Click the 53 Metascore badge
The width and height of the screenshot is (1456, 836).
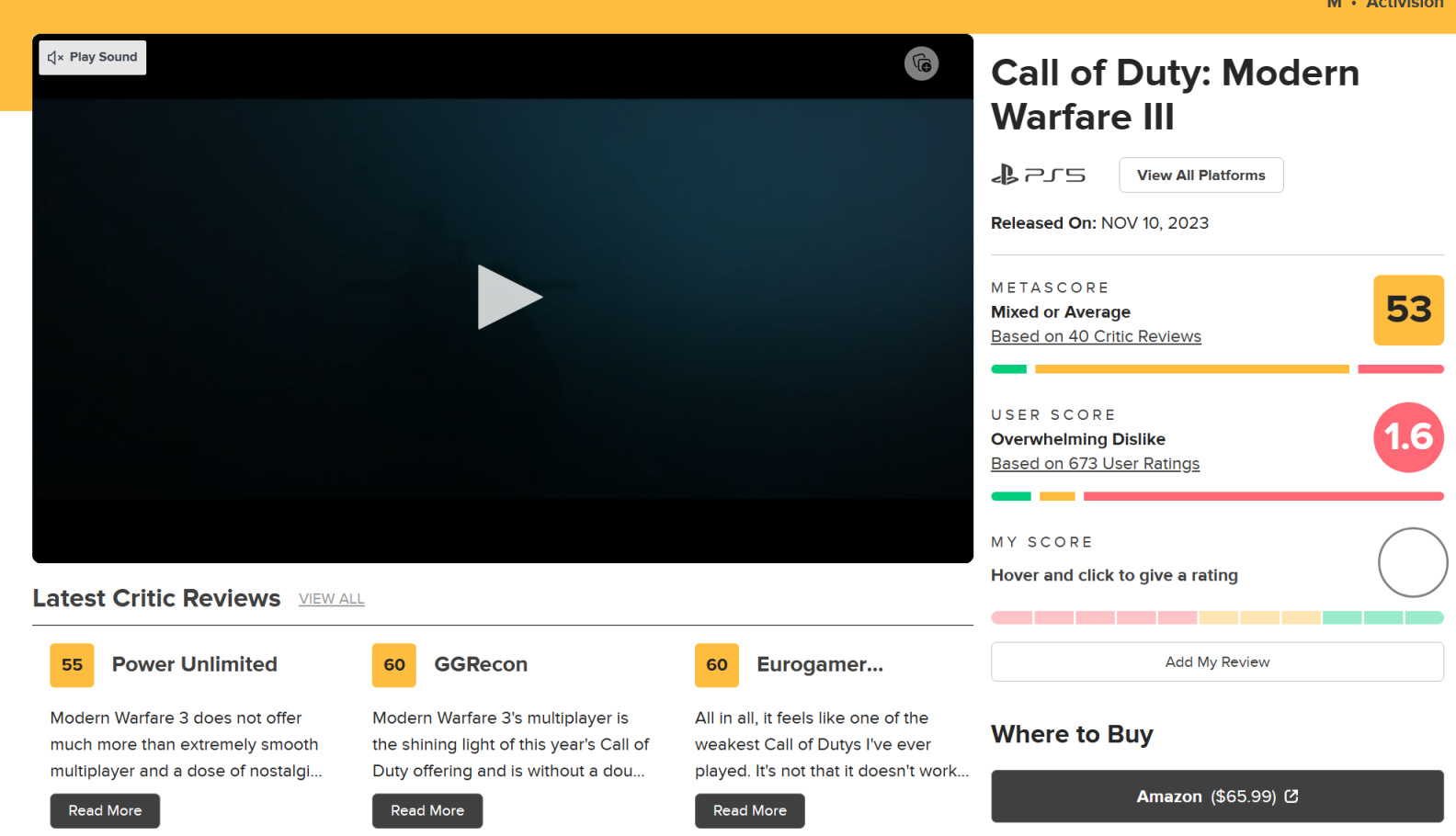coord(1408,311)
